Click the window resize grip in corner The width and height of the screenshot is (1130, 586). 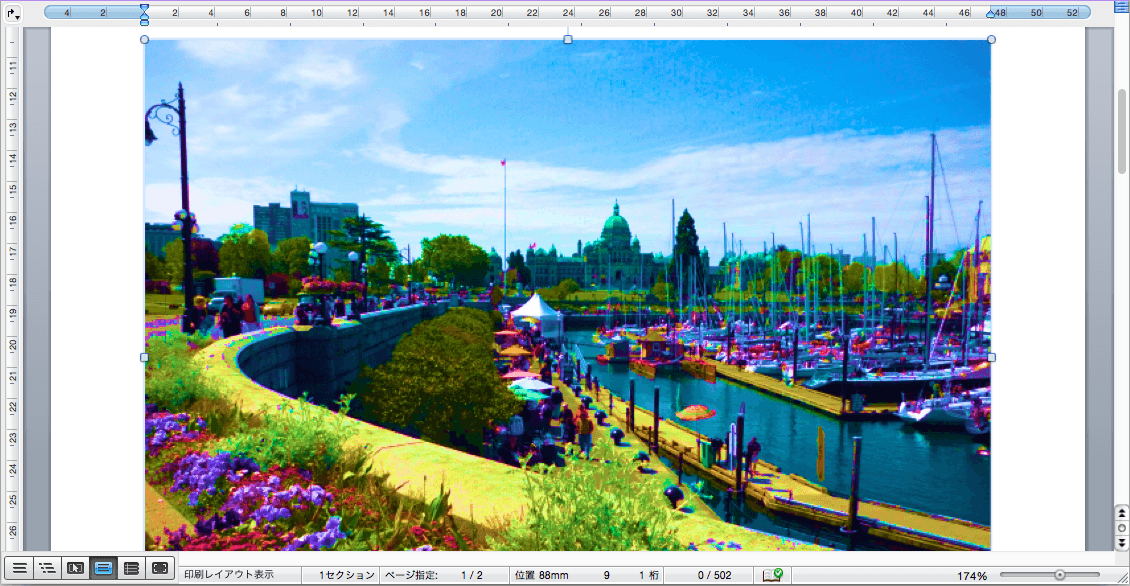pos(1122,577)
